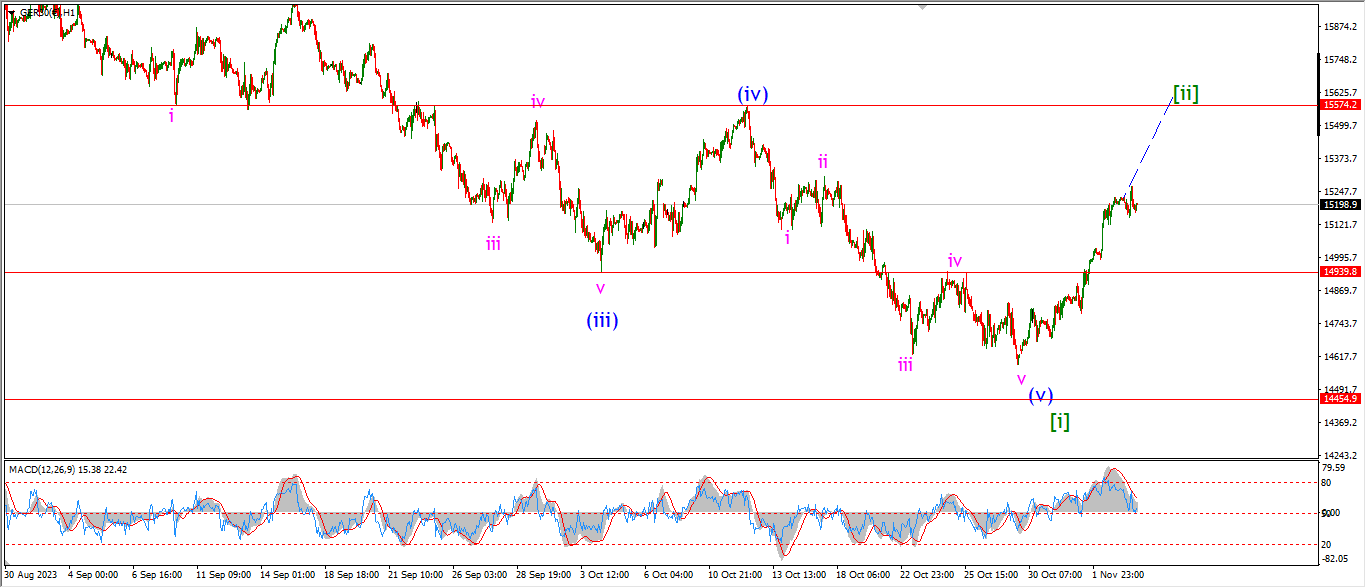Click the 1 Nov 23:00 time label
The image size is (1366, 588).
coord(1117,576)
